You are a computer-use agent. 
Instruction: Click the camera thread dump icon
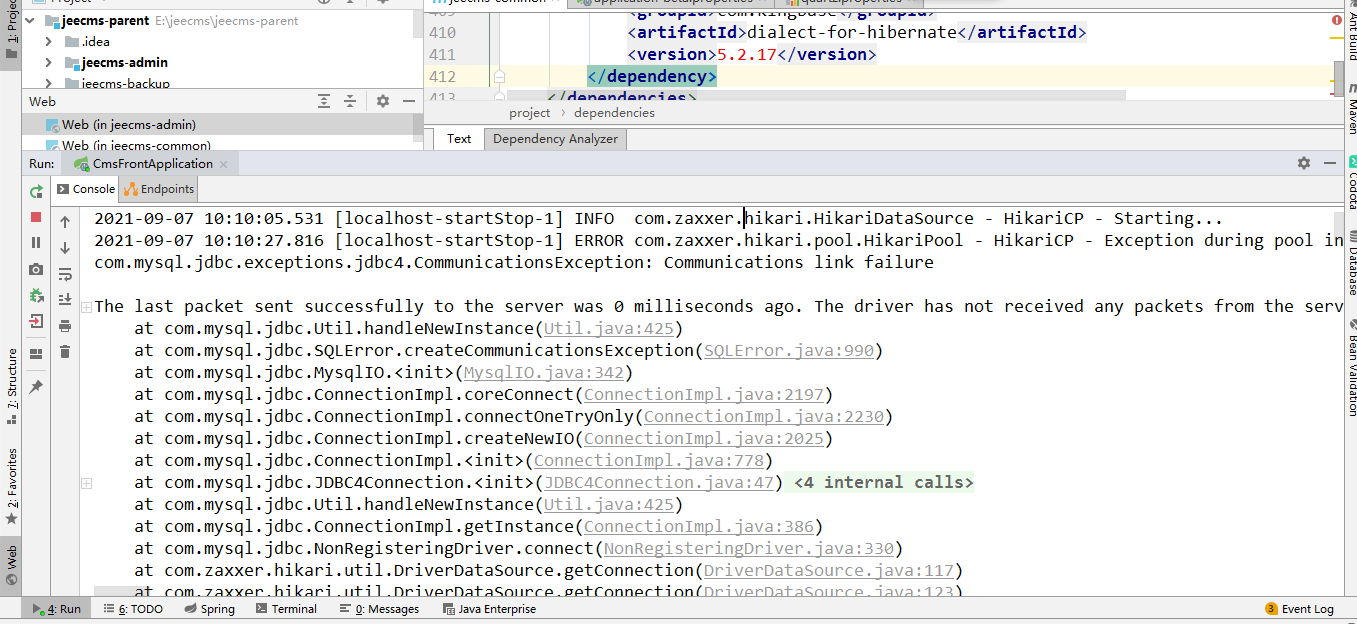(36, 269)
